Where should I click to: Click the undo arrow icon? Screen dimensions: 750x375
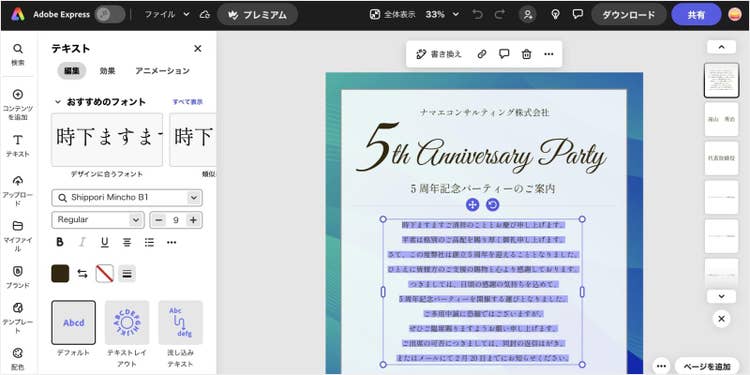pyautogui.click(x=477, y=14)
